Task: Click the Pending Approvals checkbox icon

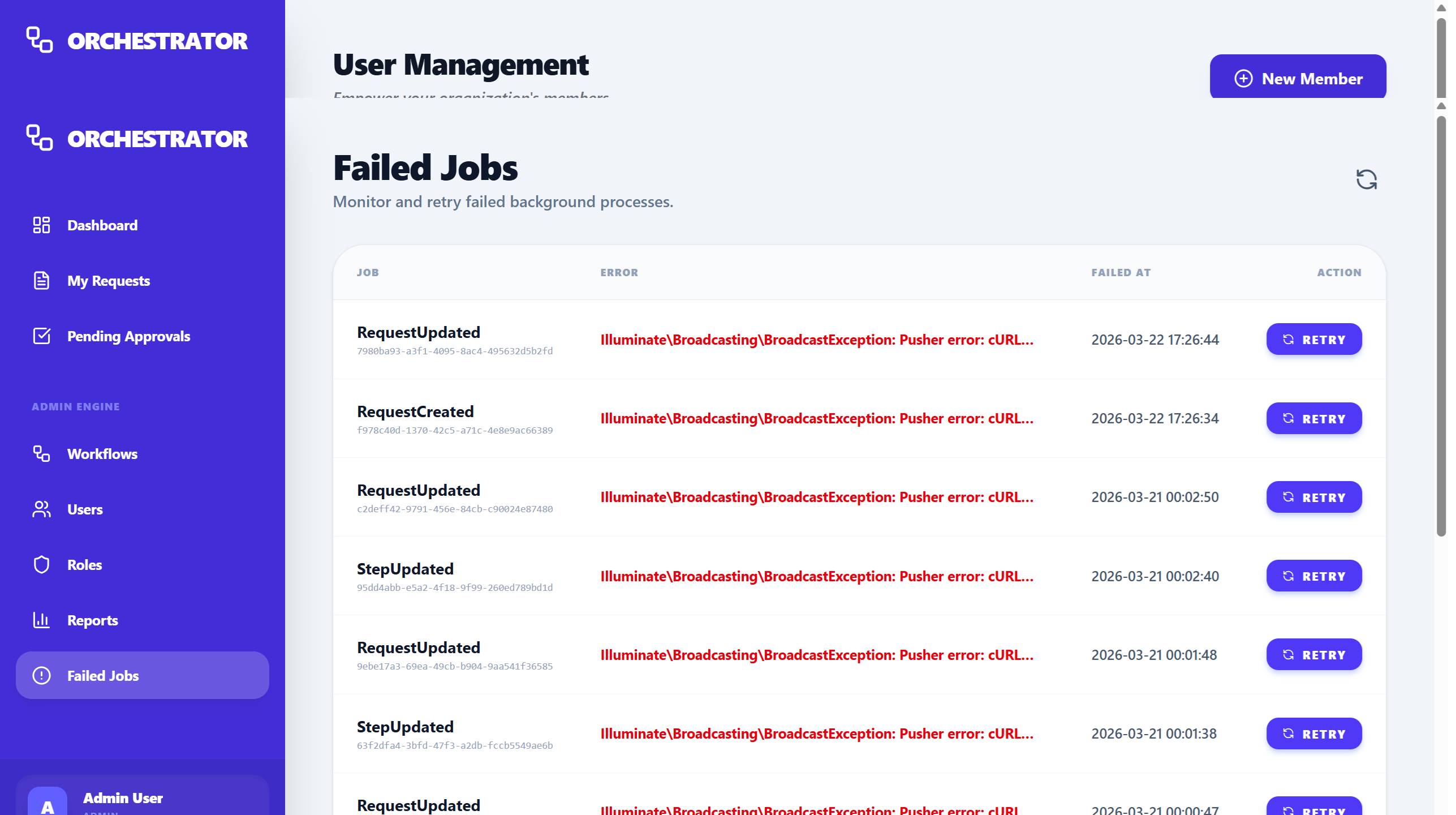Action: click(41, 336)
